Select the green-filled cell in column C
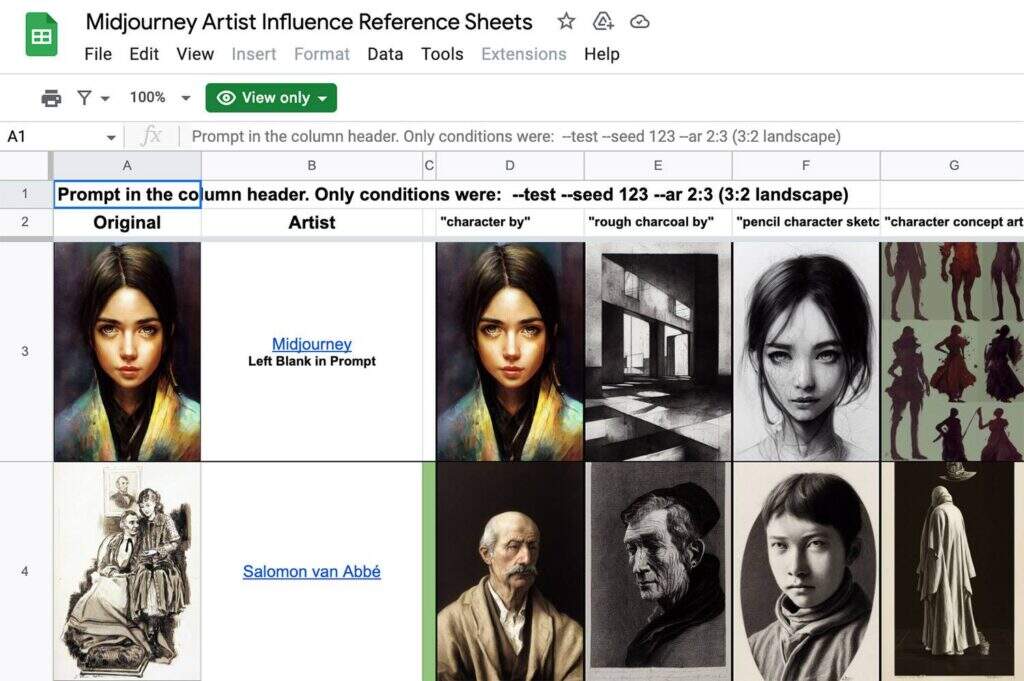This screenshot has width=1024, height=681. click(429, 571)
